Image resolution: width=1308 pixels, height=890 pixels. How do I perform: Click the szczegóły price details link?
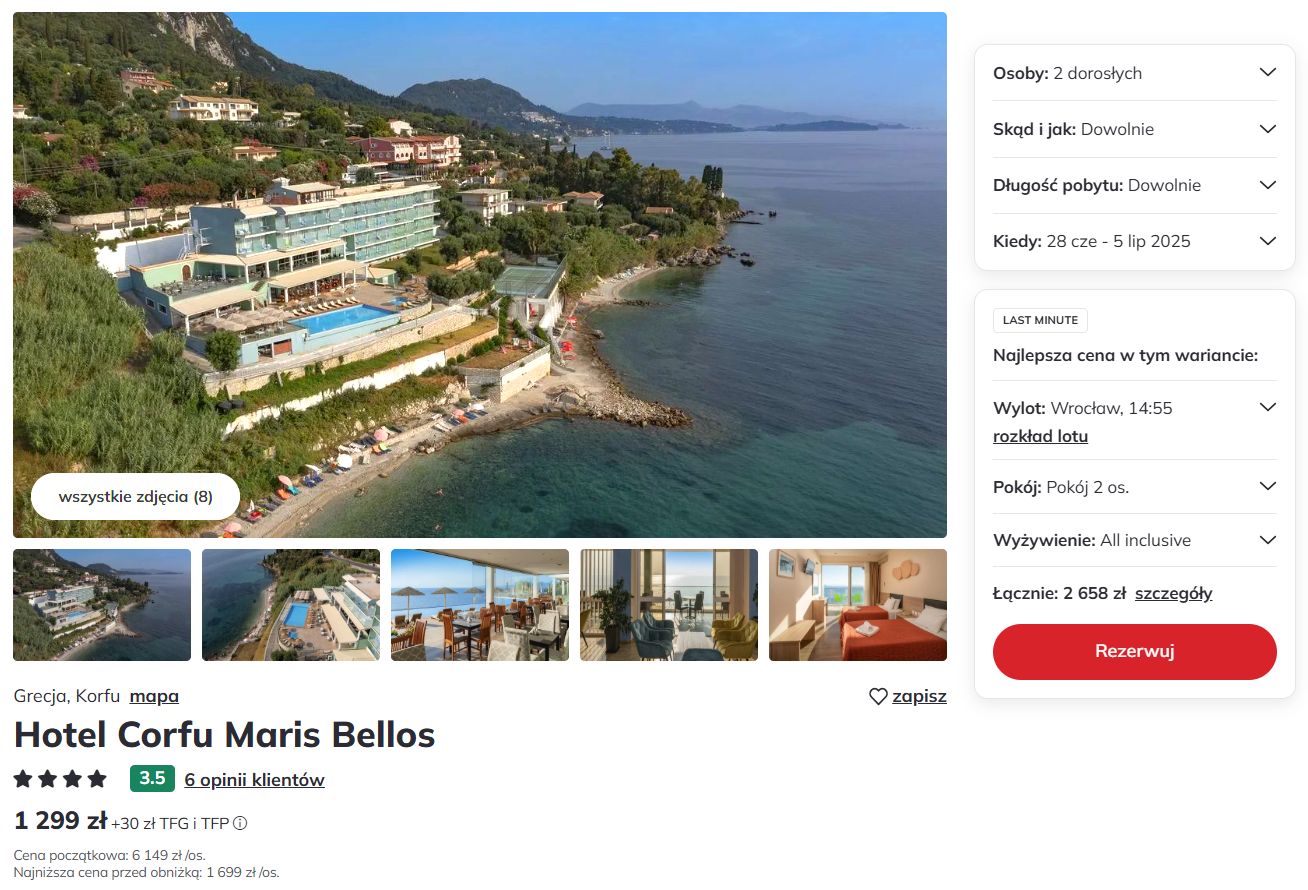(1173, 593)
